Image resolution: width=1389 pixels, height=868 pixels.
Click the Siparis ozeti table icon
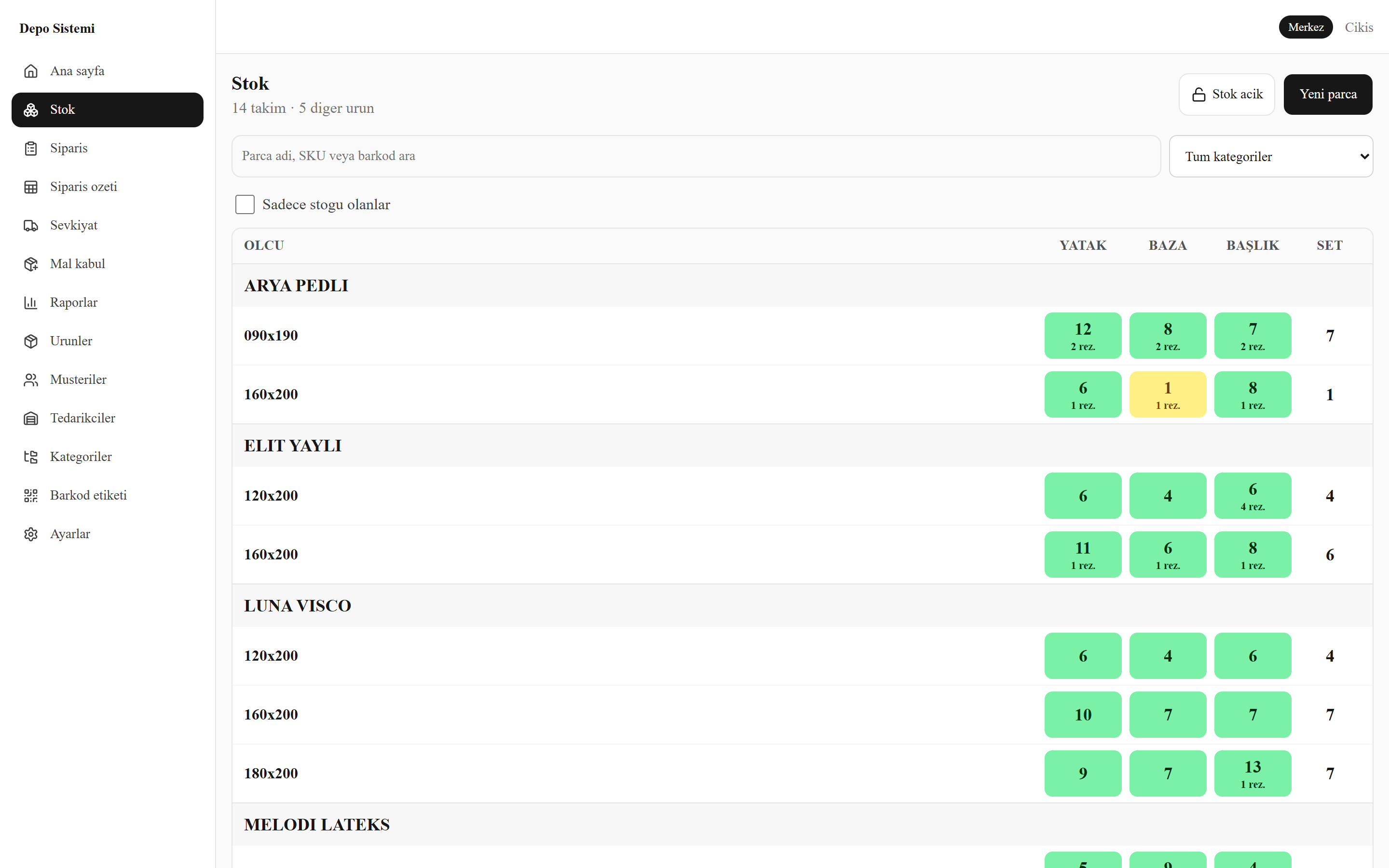pos(31,187)
